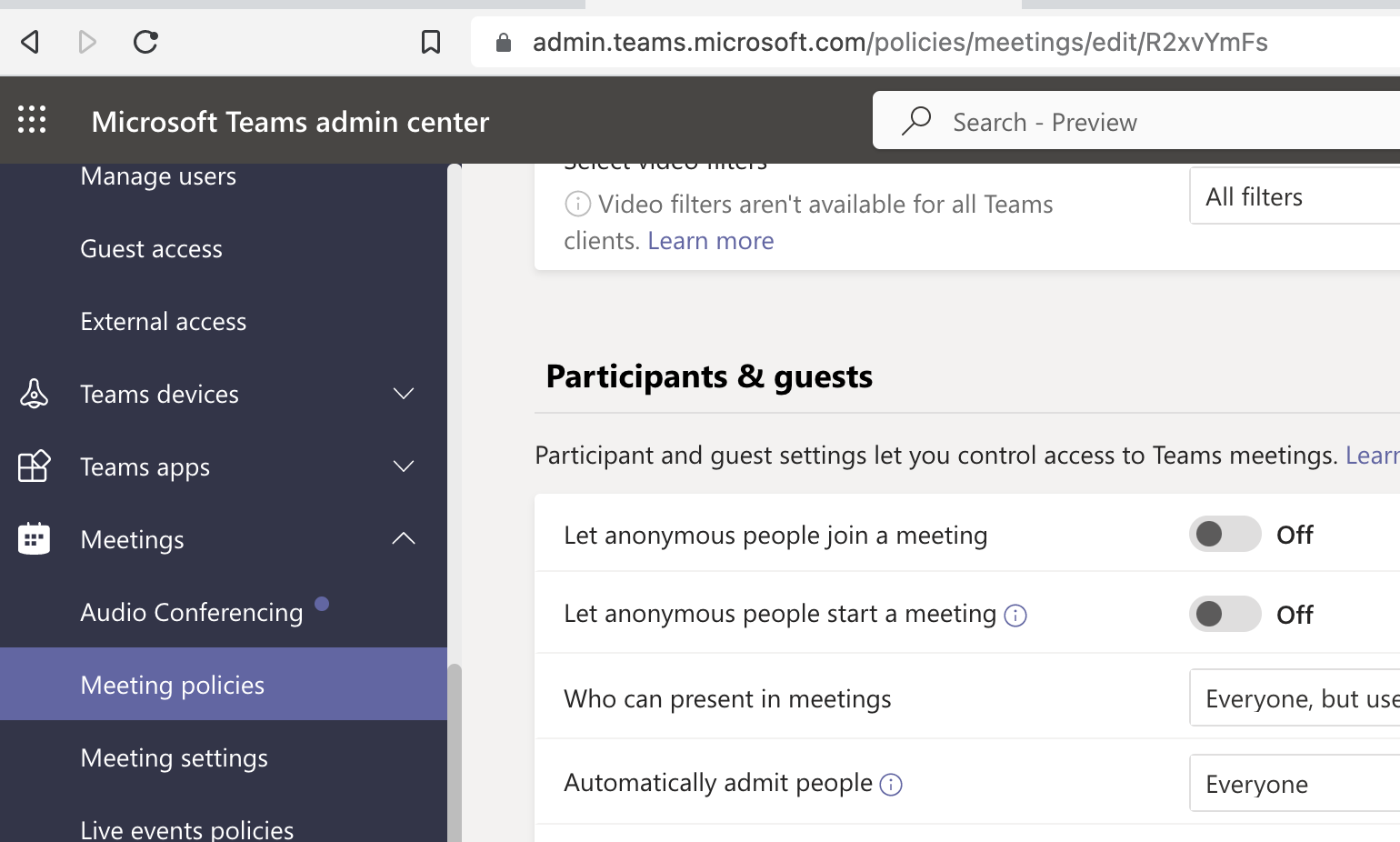Toggle Let anonymous people join a meeting
This screenshot has width=1400, height=842.
click(x=1225, y=535)
